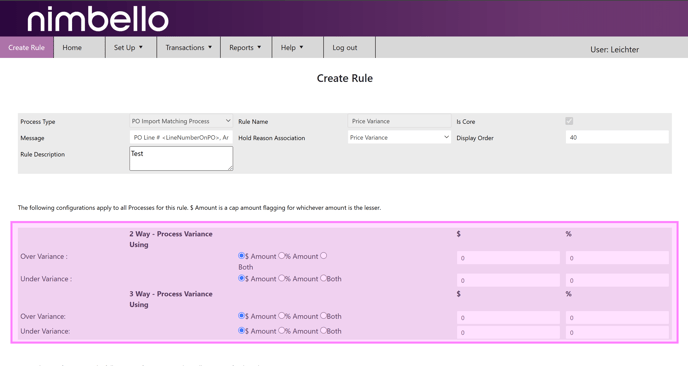Select Both for 3 Way Over Variance
Image resolution: width=688 pixels, height=366 pixels.
323,316
